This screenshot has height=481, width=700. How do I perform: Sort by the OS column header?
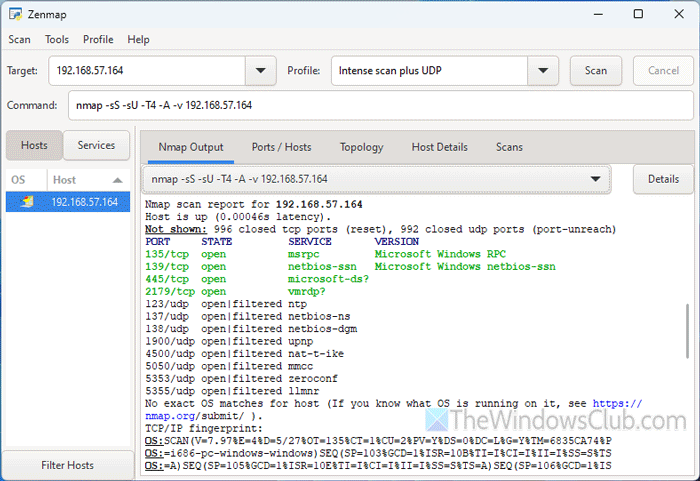pyautogui.click(x=26, y=180)
